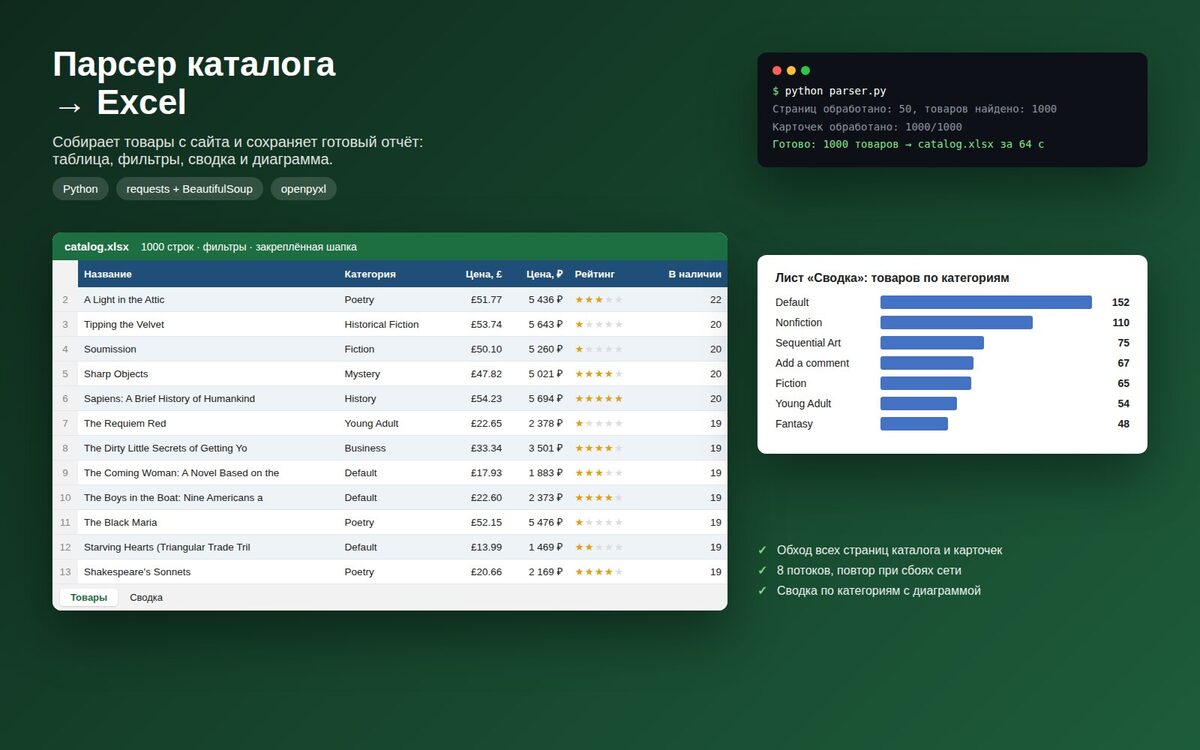Viewport: 1200px width, 750px height.
Task: Click the star rating for 'Sharp Objects'
Action: tap(599, 374)
